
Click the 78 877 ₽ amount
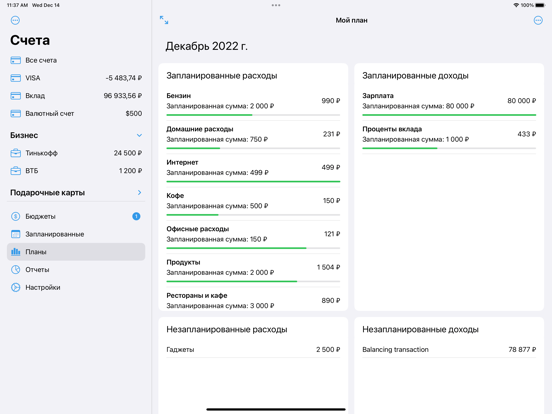pos(522,350)
